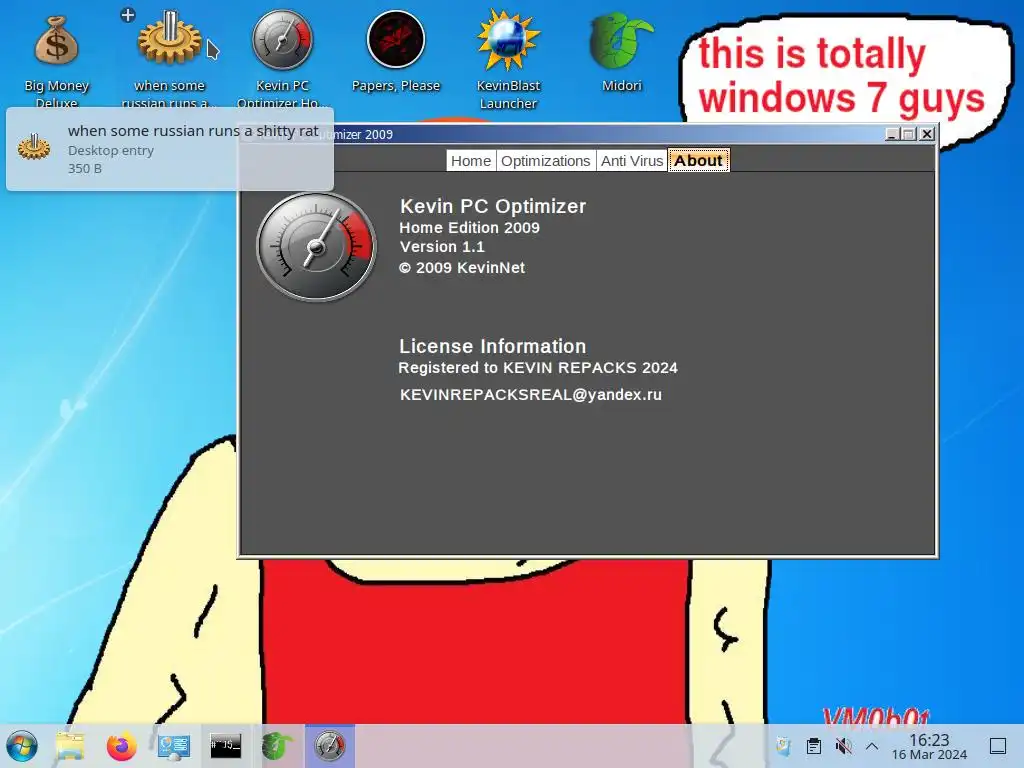Expand the hidden system tray icons arrow
Viewport: 1024px width, 768px height.
(872, 746)
